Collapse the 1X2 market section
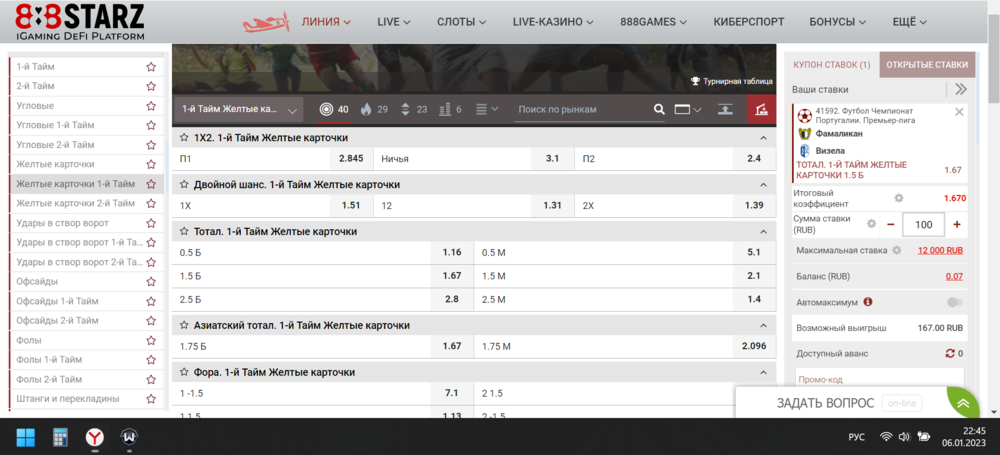 tap(763, 138)
